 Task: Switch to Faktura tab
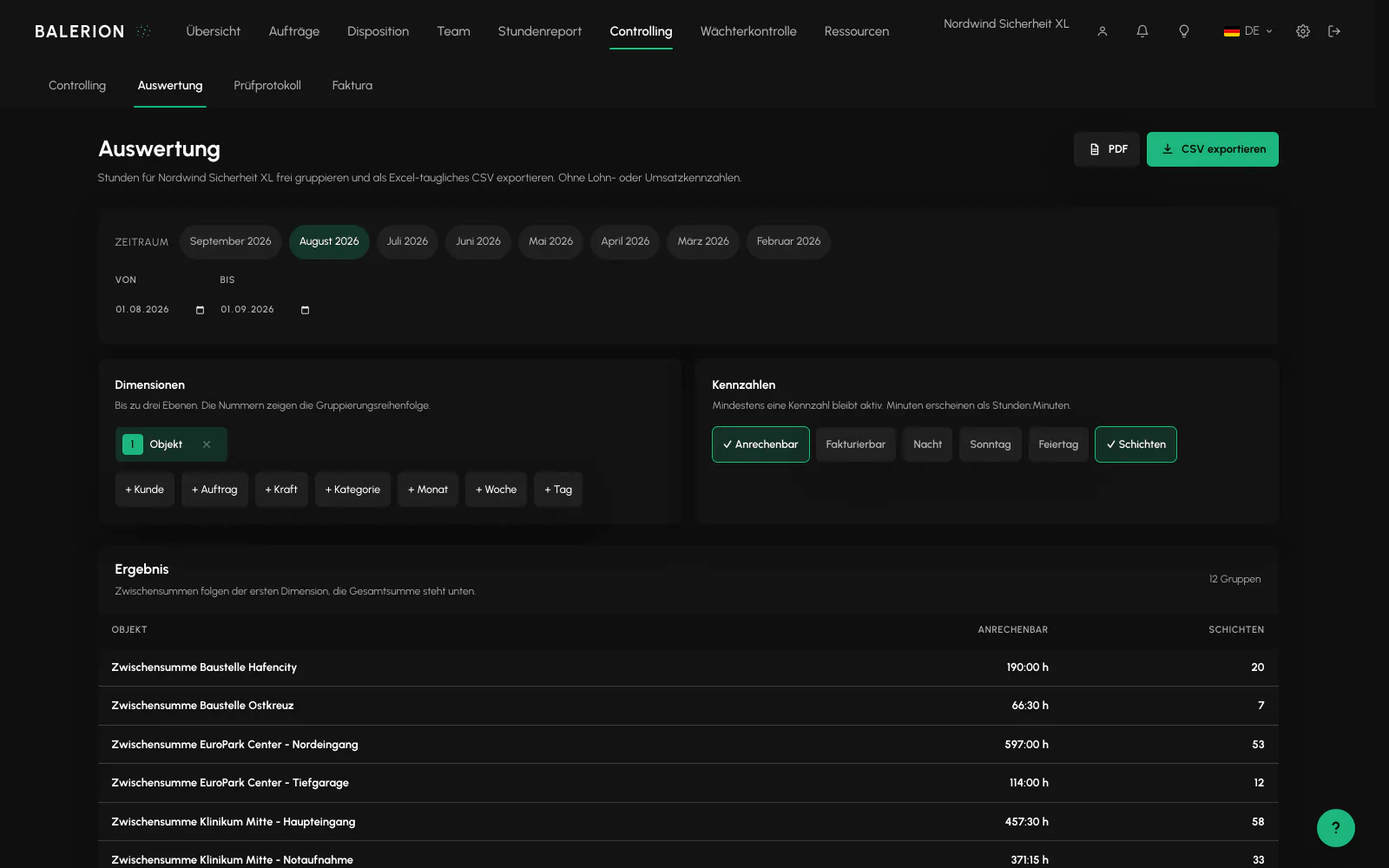[352, 85]
